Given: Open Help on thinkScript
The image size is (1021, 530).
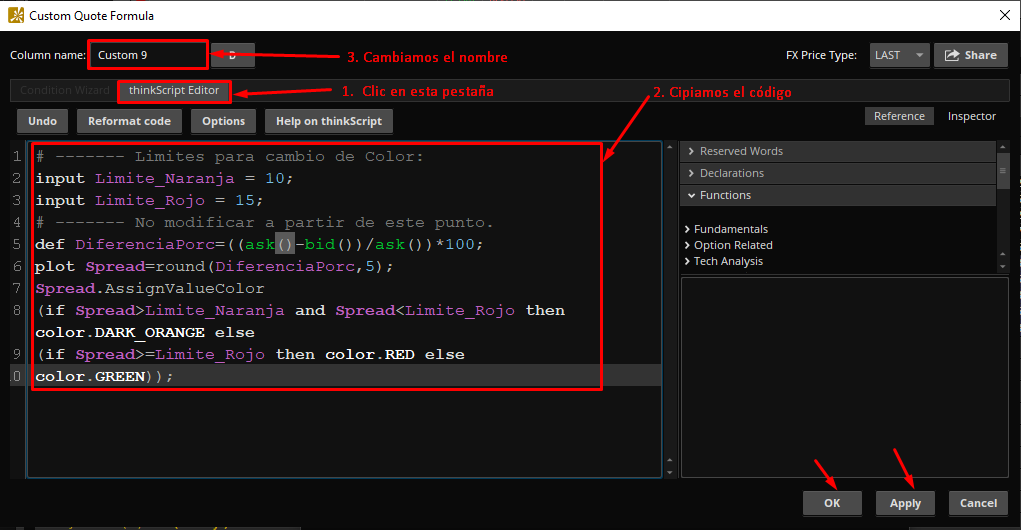Looking at the screenshot, I should click(329, 121).
